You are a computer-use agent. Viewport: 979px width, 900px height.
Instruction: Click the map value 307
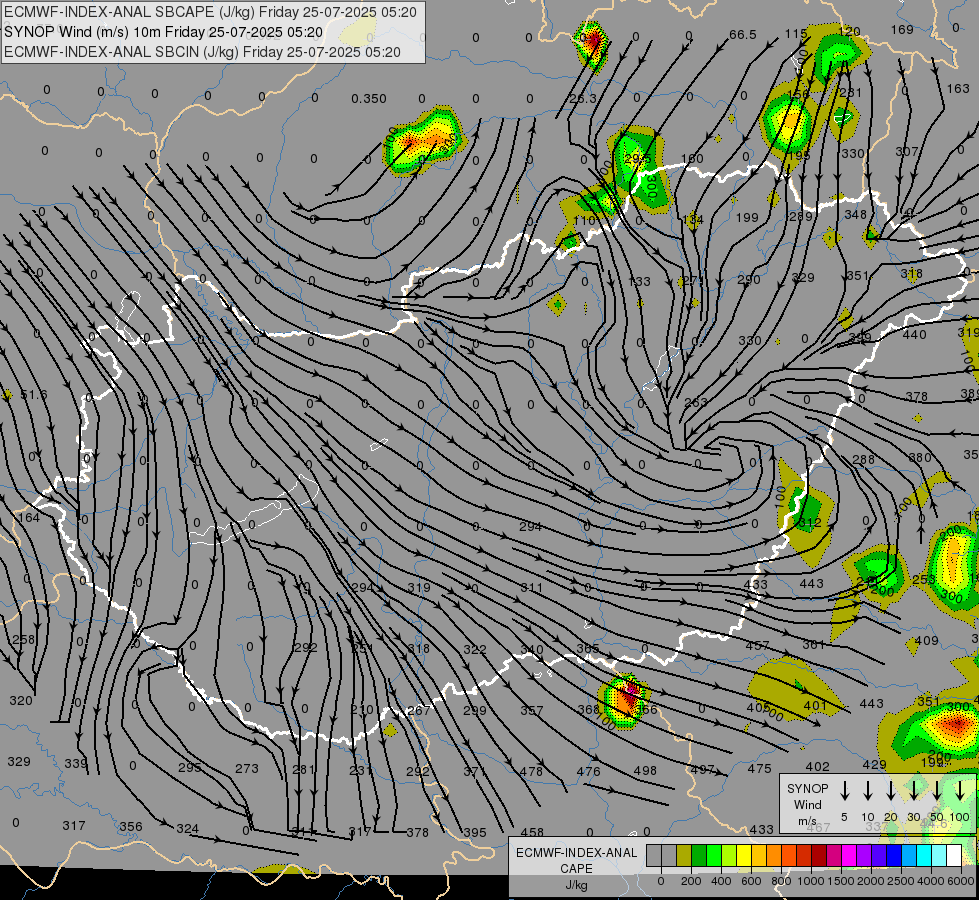[x=907, y=152]
